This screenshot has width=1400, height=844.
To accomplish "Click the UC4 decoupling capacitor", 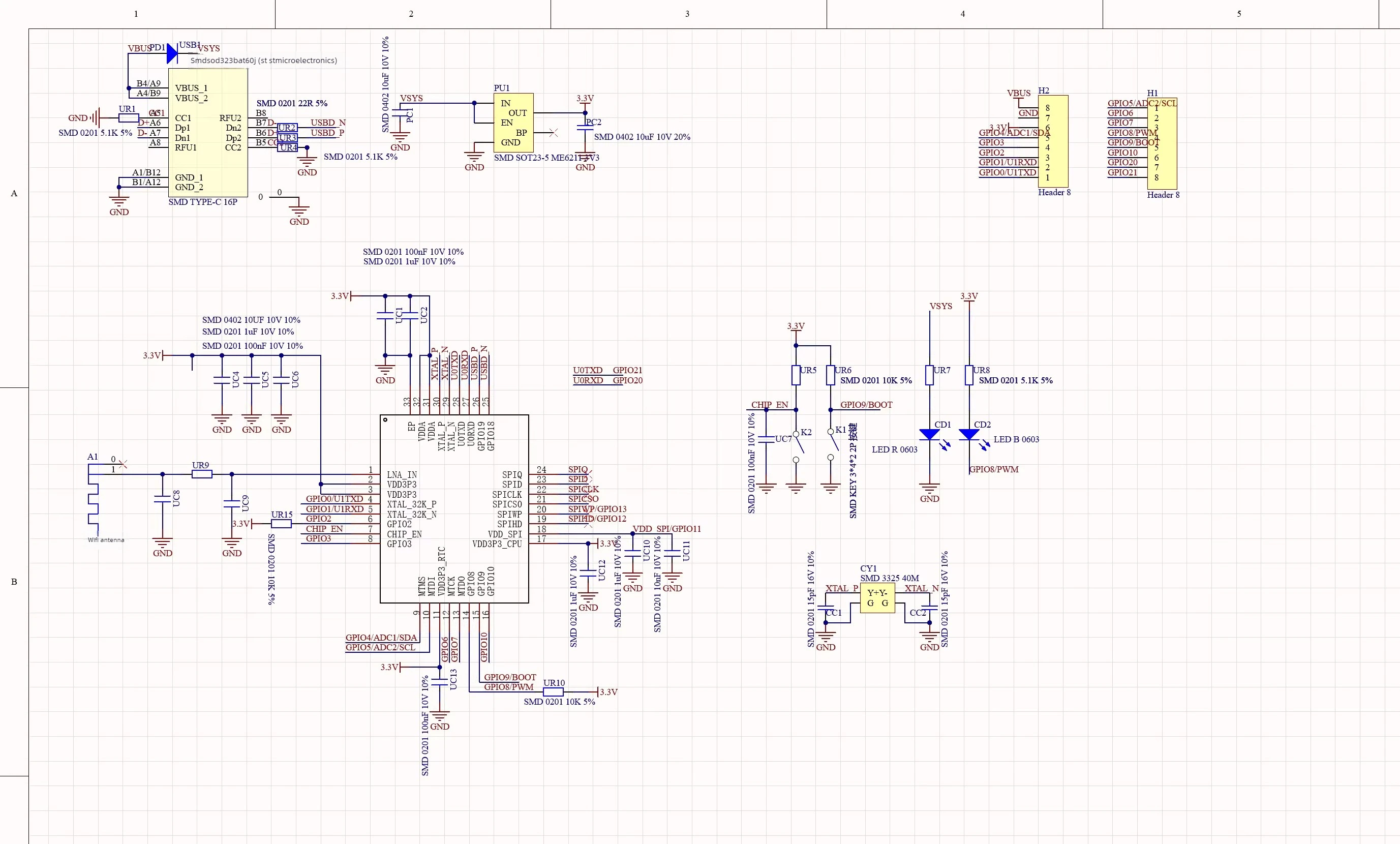I will pyautogui.click(x=222, y=380).
